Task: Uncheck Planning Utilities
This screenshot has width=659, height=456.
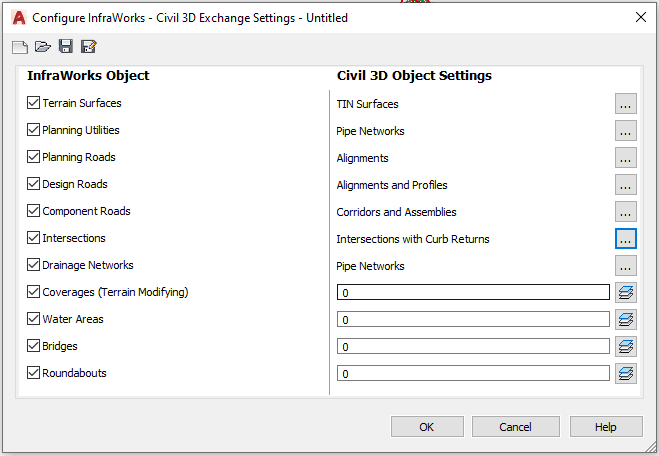Action: click(33, 129)
